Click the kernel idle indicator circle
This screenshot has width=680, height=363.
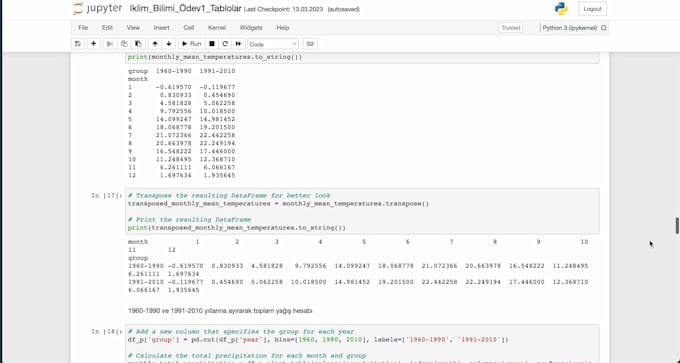coord(604,28)
